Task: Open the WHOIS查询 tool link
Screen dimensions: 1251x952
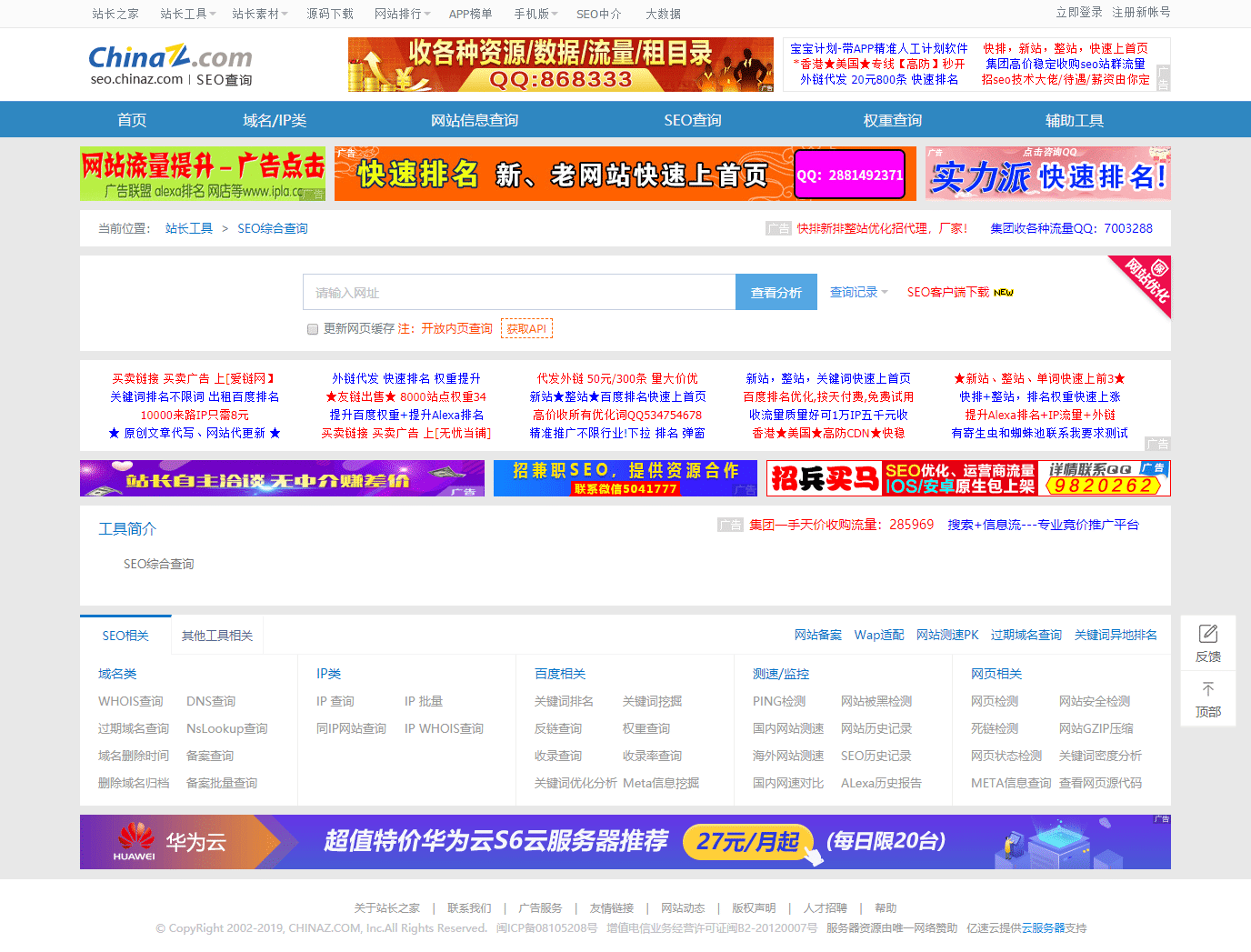Action: coord(131,701)
